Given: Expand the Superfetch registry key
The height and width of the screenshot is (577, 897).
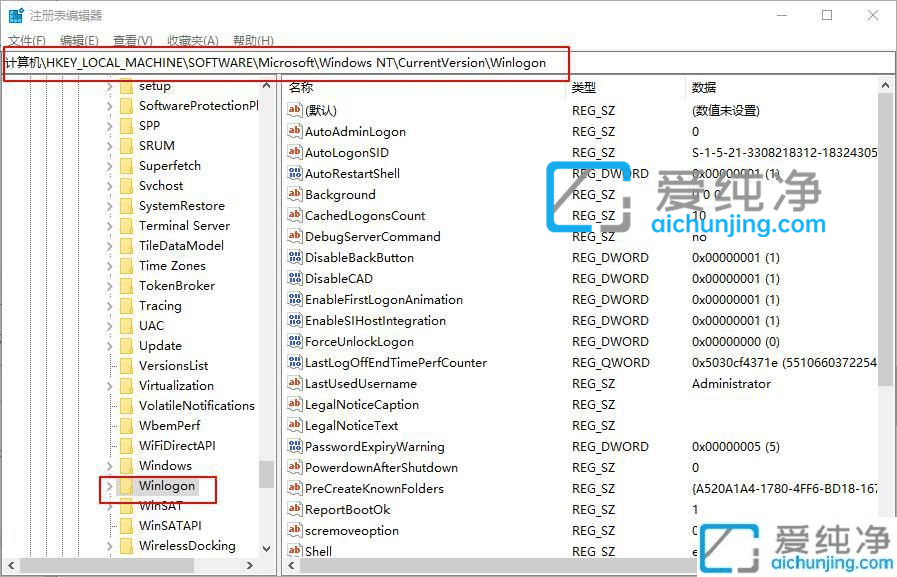Looking at the screenshot, I should [x=109, y=166].
